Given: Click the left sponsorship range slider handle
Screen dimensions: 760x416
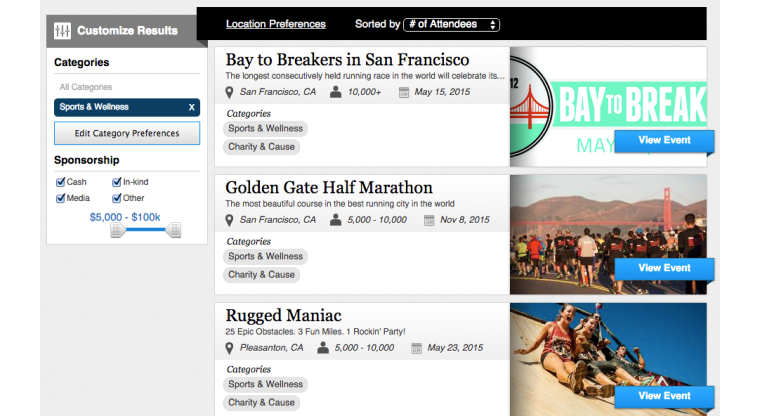Looking at the screenshot, I should [116, 230].
